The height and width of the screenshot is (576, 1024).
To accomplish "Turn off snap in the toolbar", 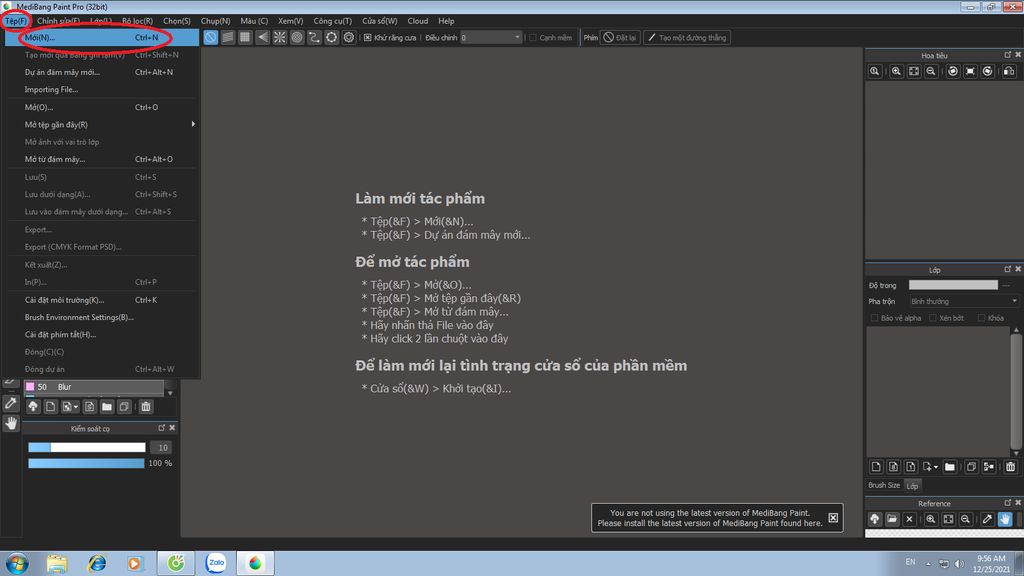I will coord(210,37).
